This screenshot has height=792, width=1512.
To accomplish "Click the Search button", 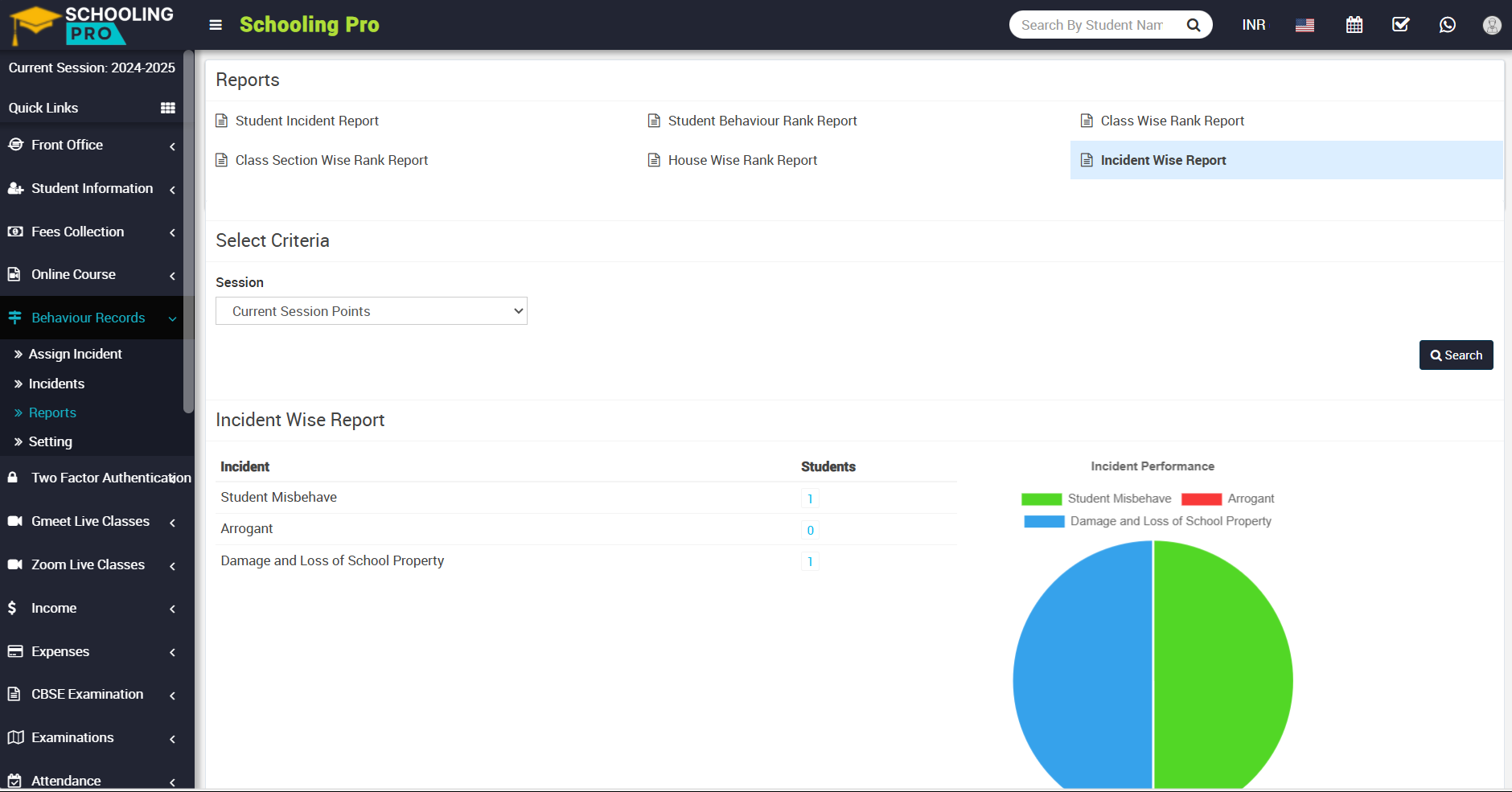I will click(1456, 355).
